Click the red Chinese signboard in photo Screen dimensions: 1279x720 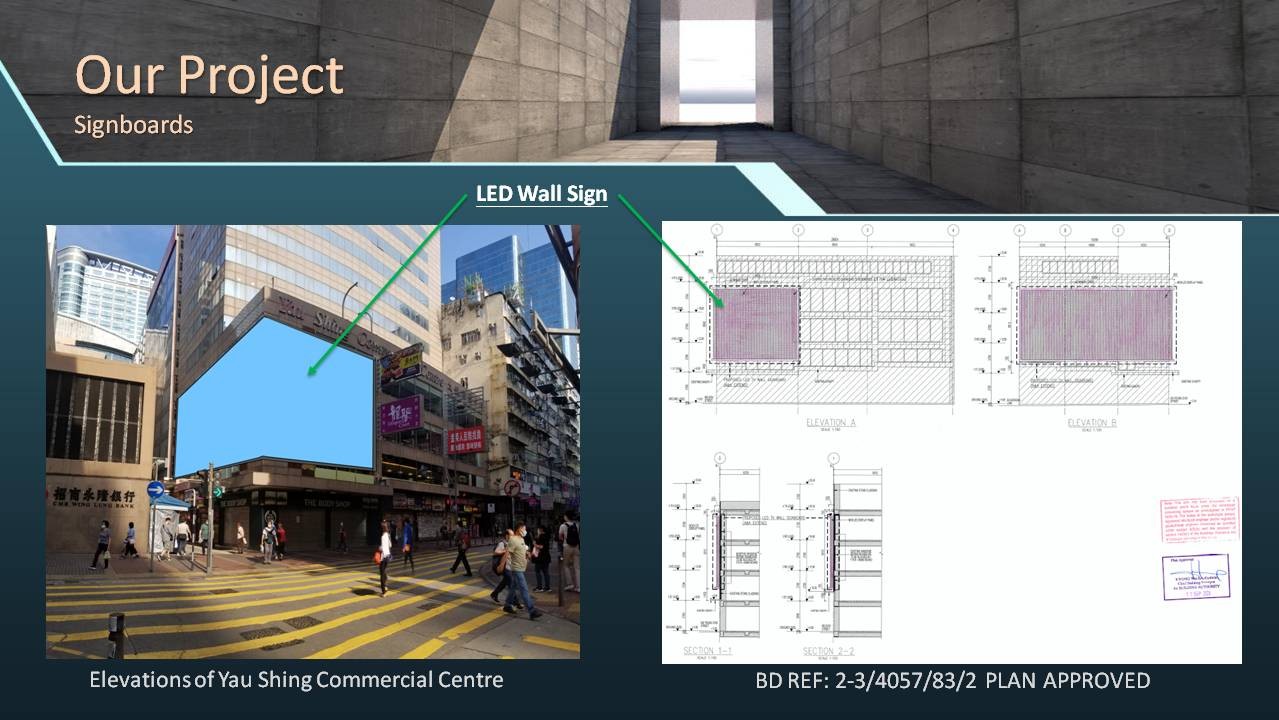click(x=465, y=438)
